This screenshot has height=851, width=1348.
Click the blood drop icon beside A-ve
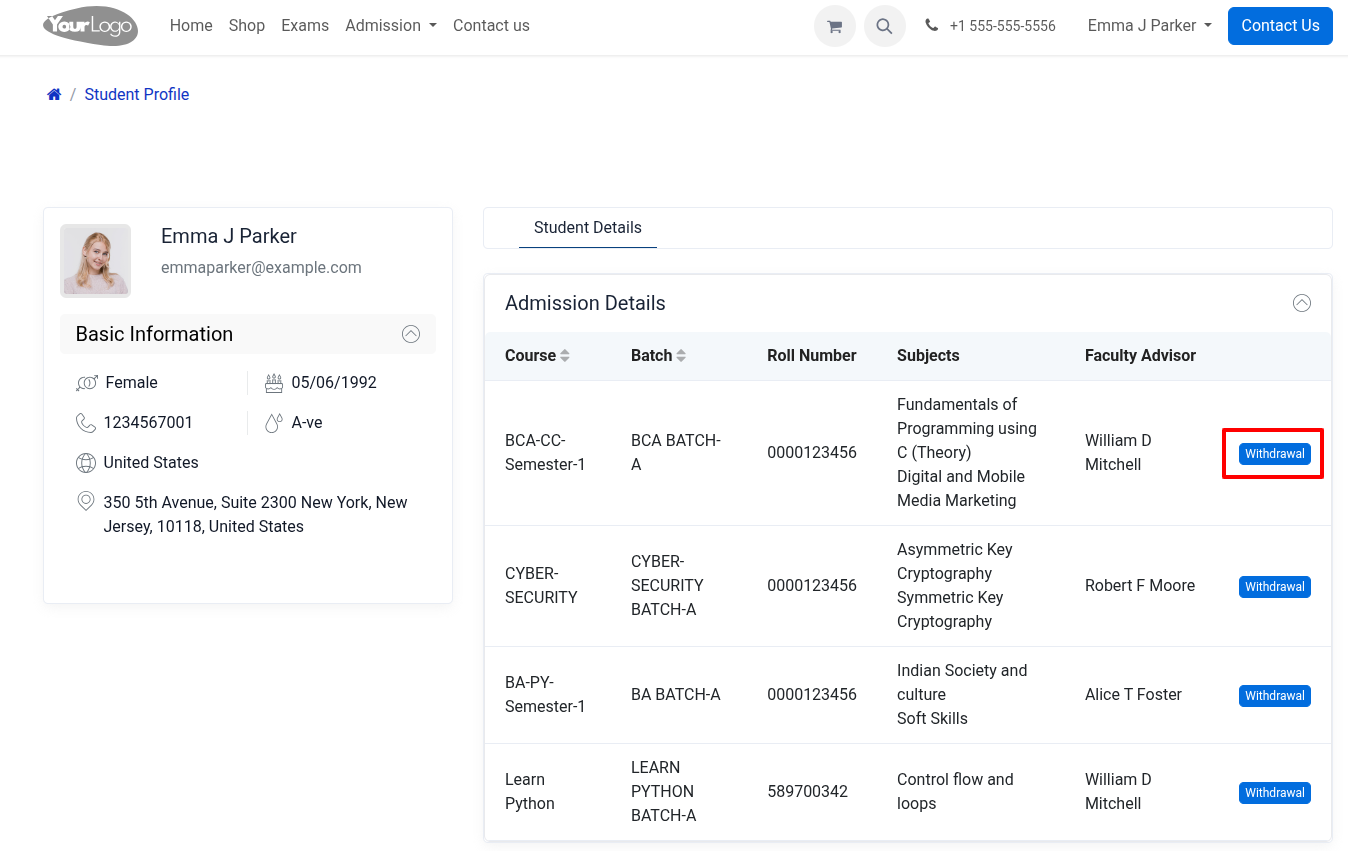(274, 423)
